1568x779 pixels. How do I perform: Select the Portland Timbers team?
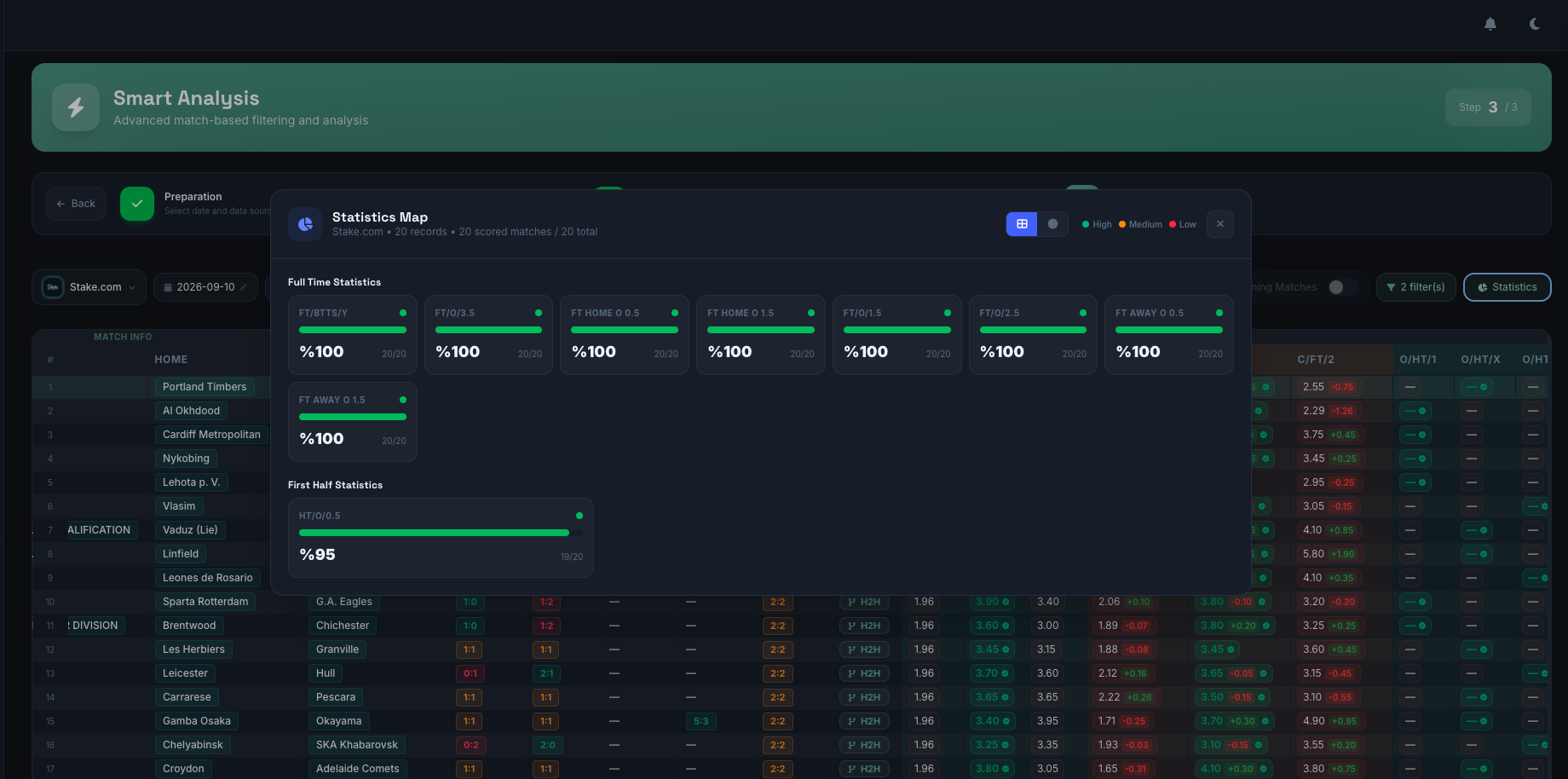[205, 387]
